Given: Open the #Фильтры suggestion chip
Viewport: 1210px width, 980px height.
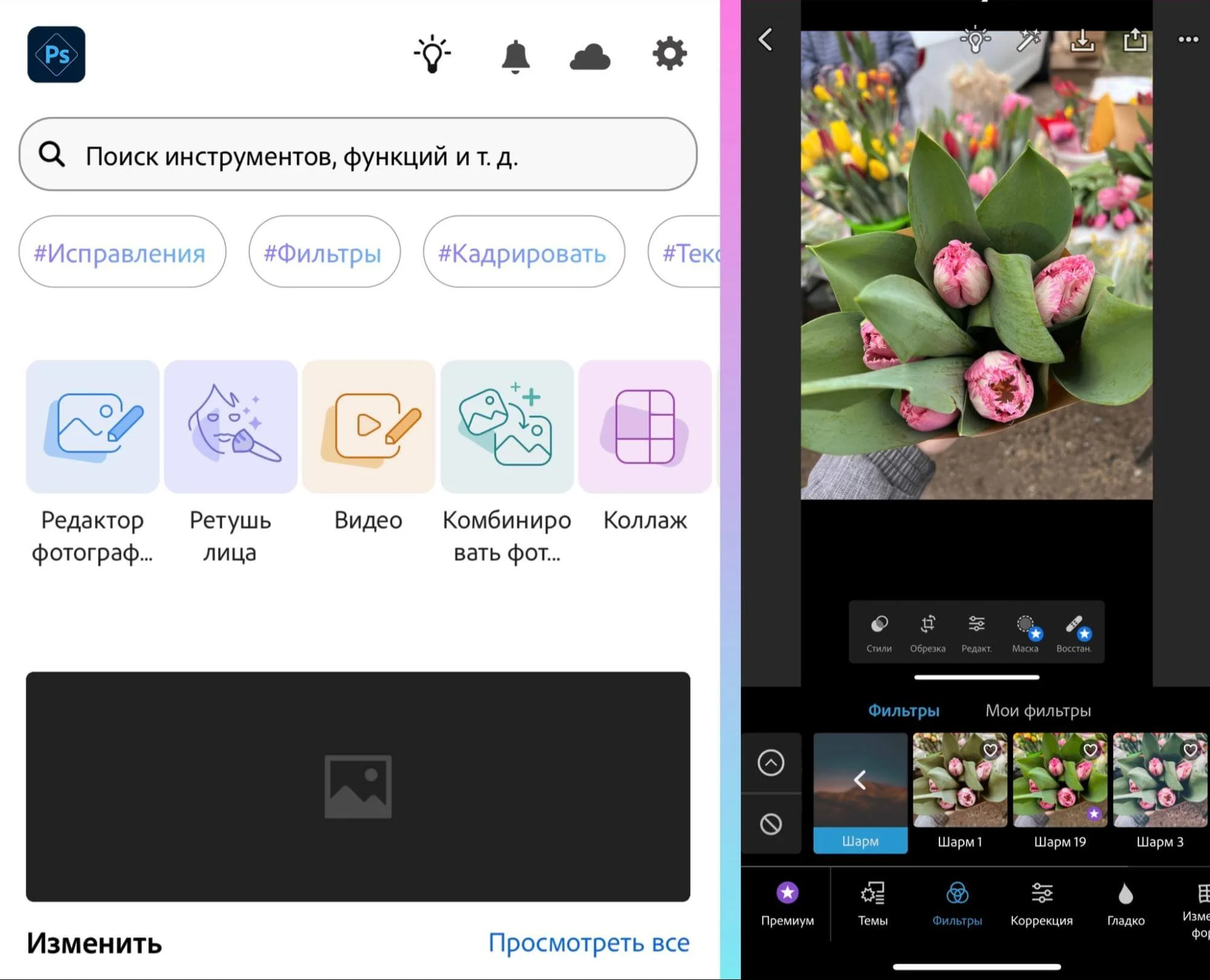Looking at the screenshot, I should pos(324,252).
